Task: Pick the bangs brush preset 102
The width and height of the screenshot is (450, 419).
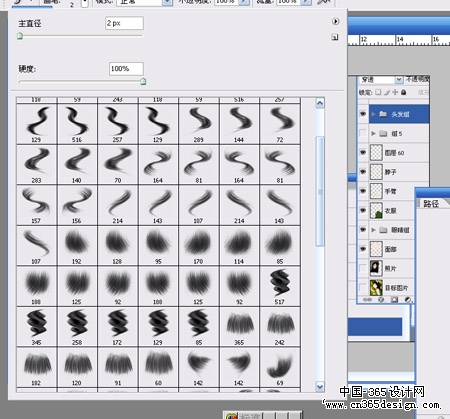Action: tap(36, 367)
